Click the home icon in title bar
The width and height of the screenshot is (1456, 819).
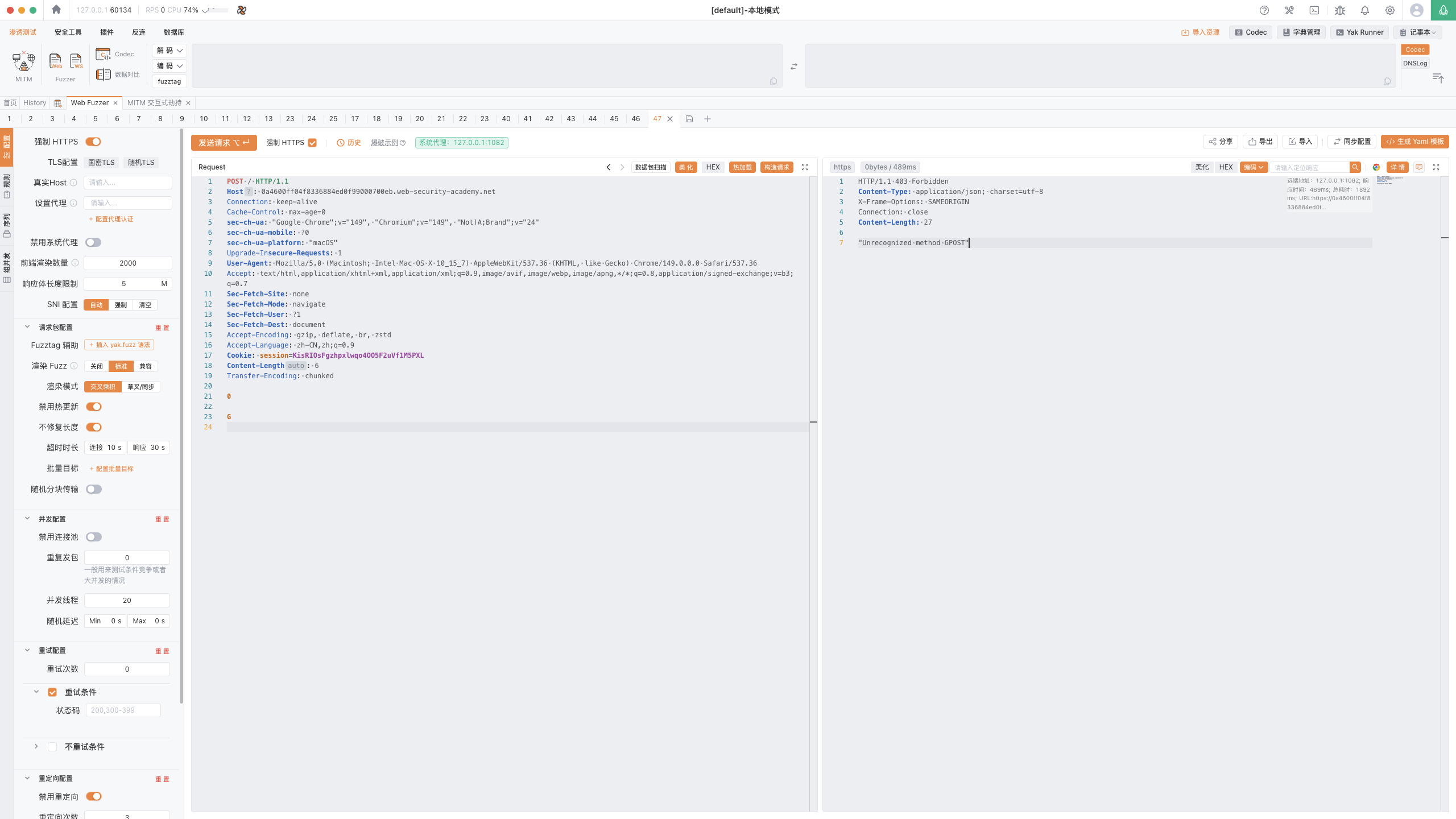[56, 10]
